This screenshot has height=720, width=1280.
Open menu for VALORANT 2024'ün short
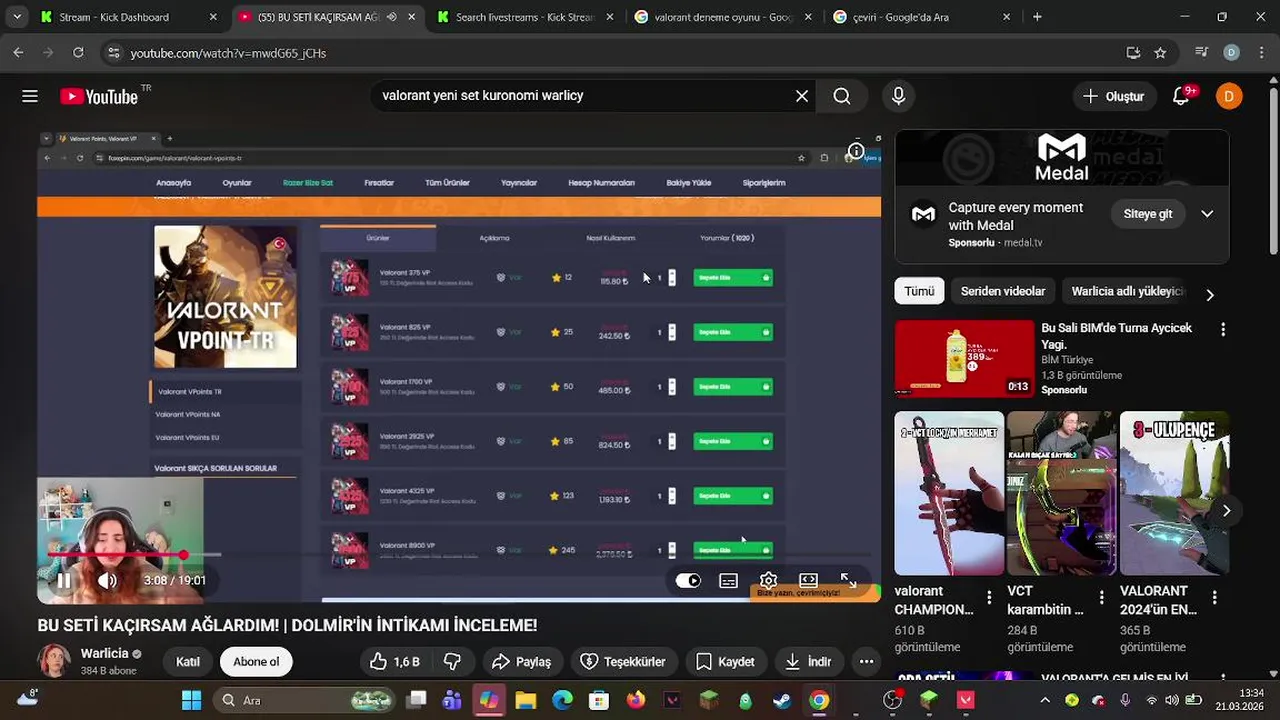tap(1215, 598)
